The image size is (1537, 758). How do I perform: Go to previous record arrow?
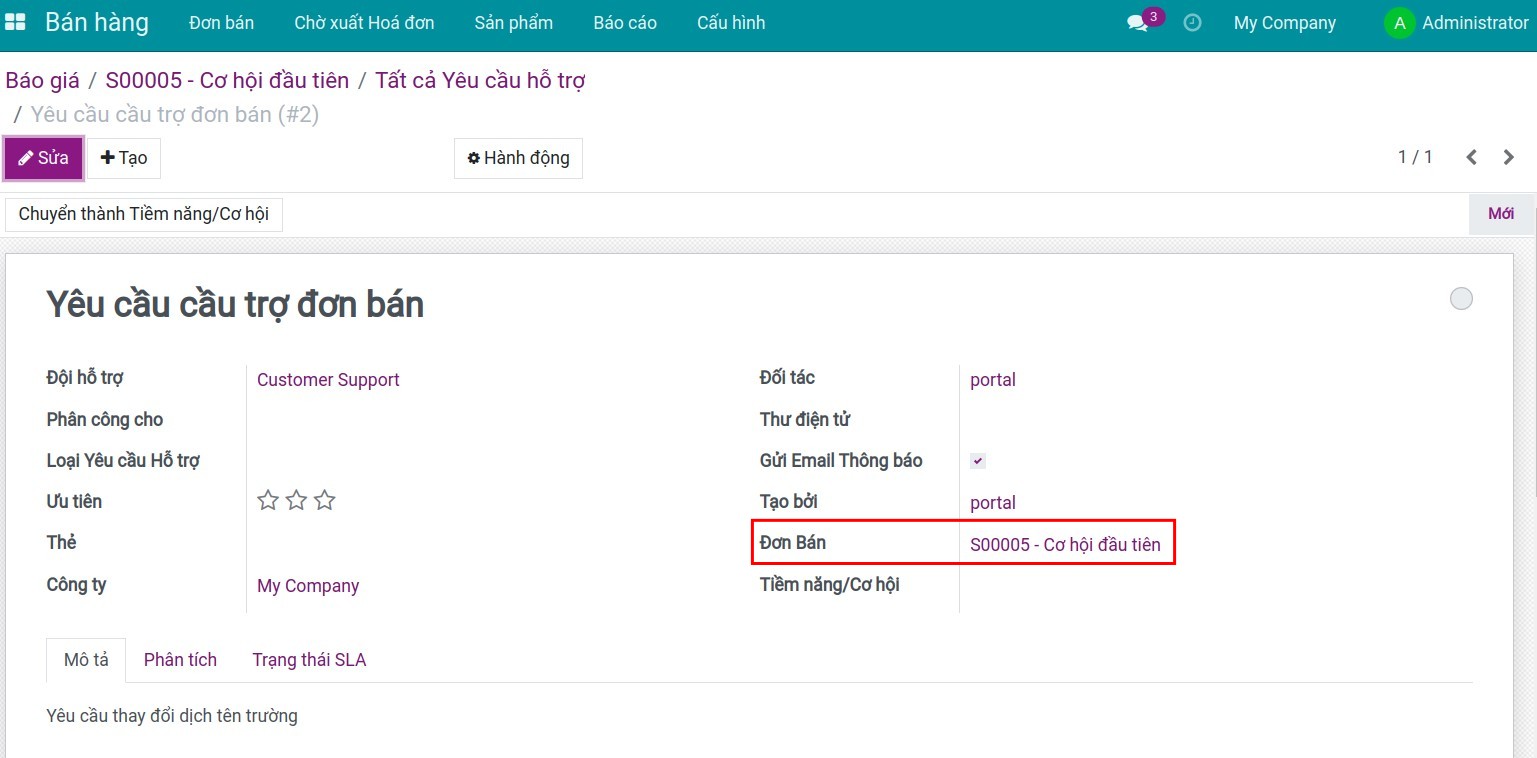[1471, 157]
